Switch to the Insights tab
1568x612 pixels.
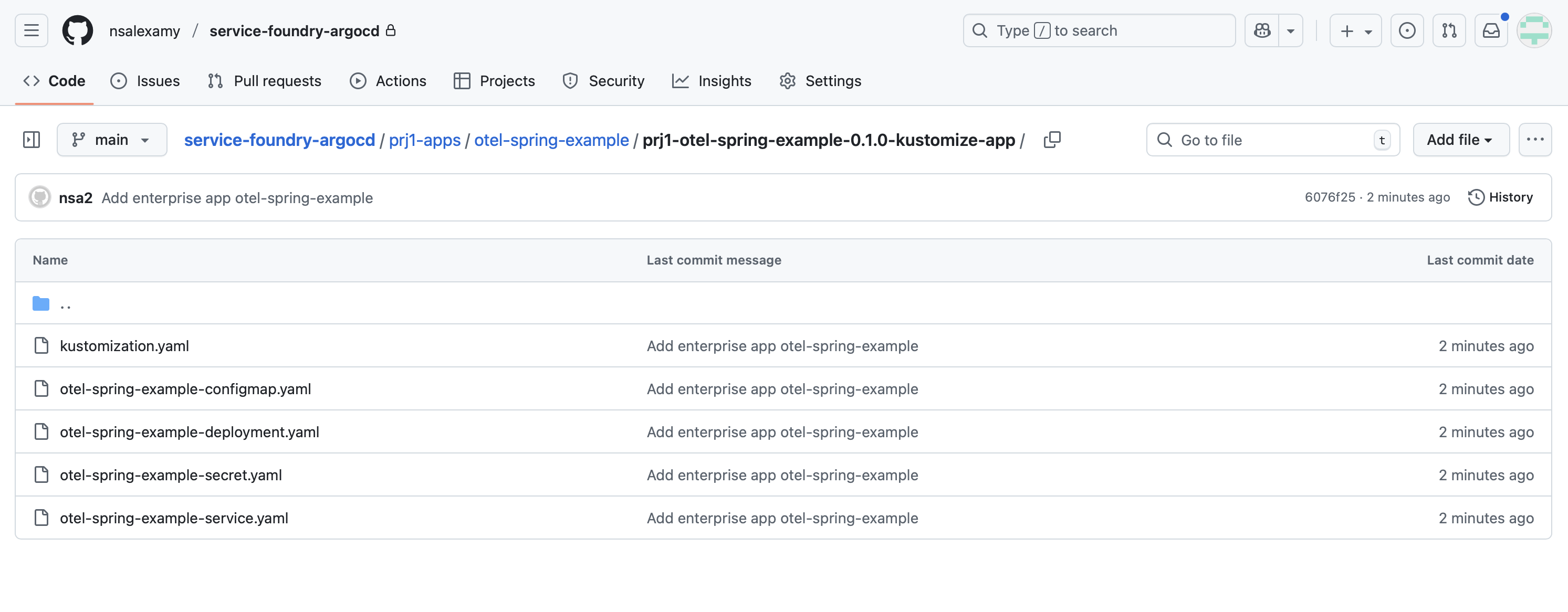pos(712,81)
